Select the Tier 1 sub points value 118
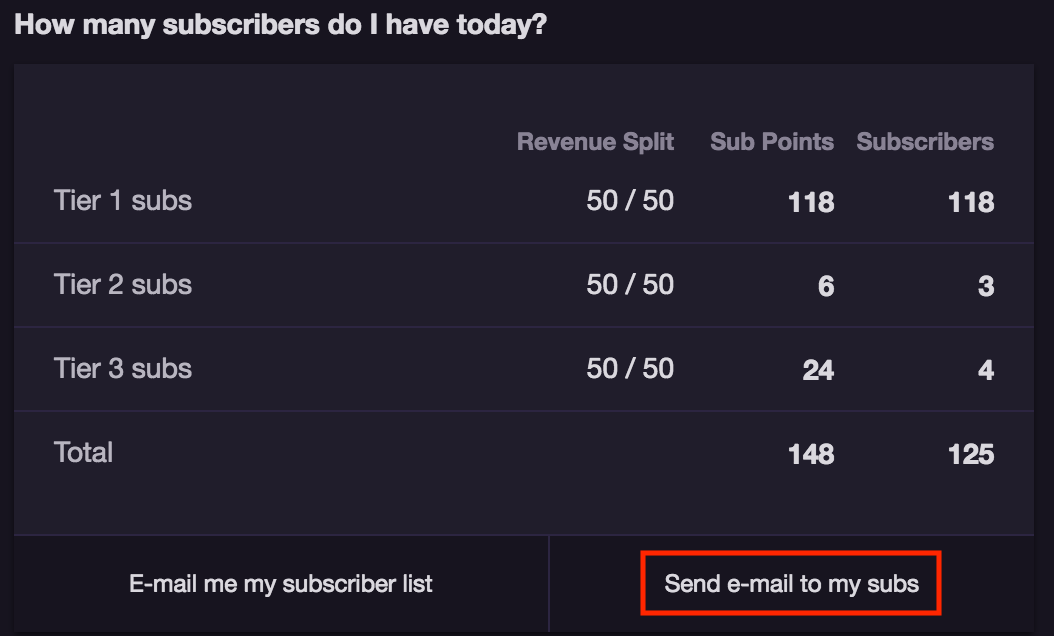Image resolution: width=1054 pixels, height=636 pixels. coord(810,202)
